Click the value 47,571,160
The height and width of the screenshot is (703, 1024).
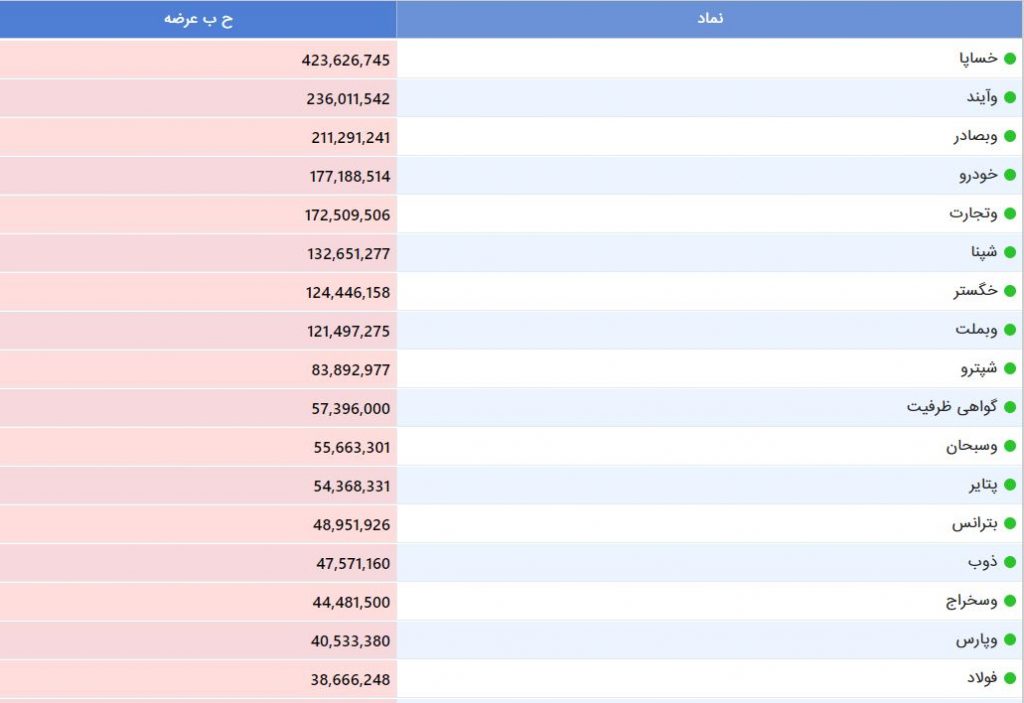click(353, 564)
